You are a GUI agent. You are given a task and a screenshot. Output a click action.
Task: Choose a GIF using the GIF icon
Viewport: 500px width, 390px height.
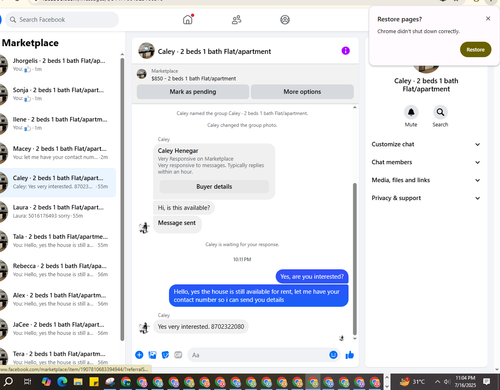(x=178, y=355)
